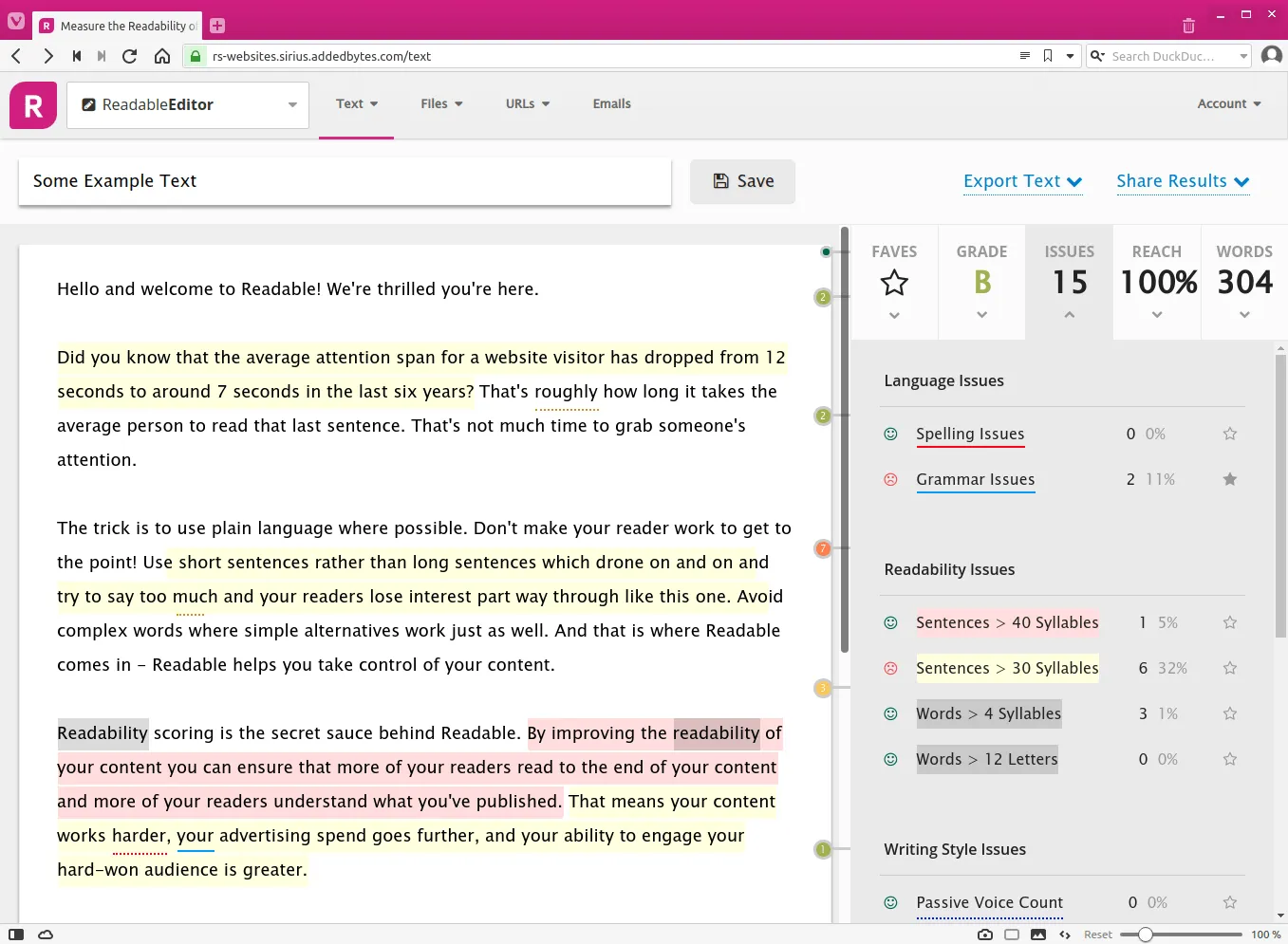Click the smiley icon beside Spelling Issues
Image resolution: width=1288 pixels, height=944 pixels.
coord(890,434)
